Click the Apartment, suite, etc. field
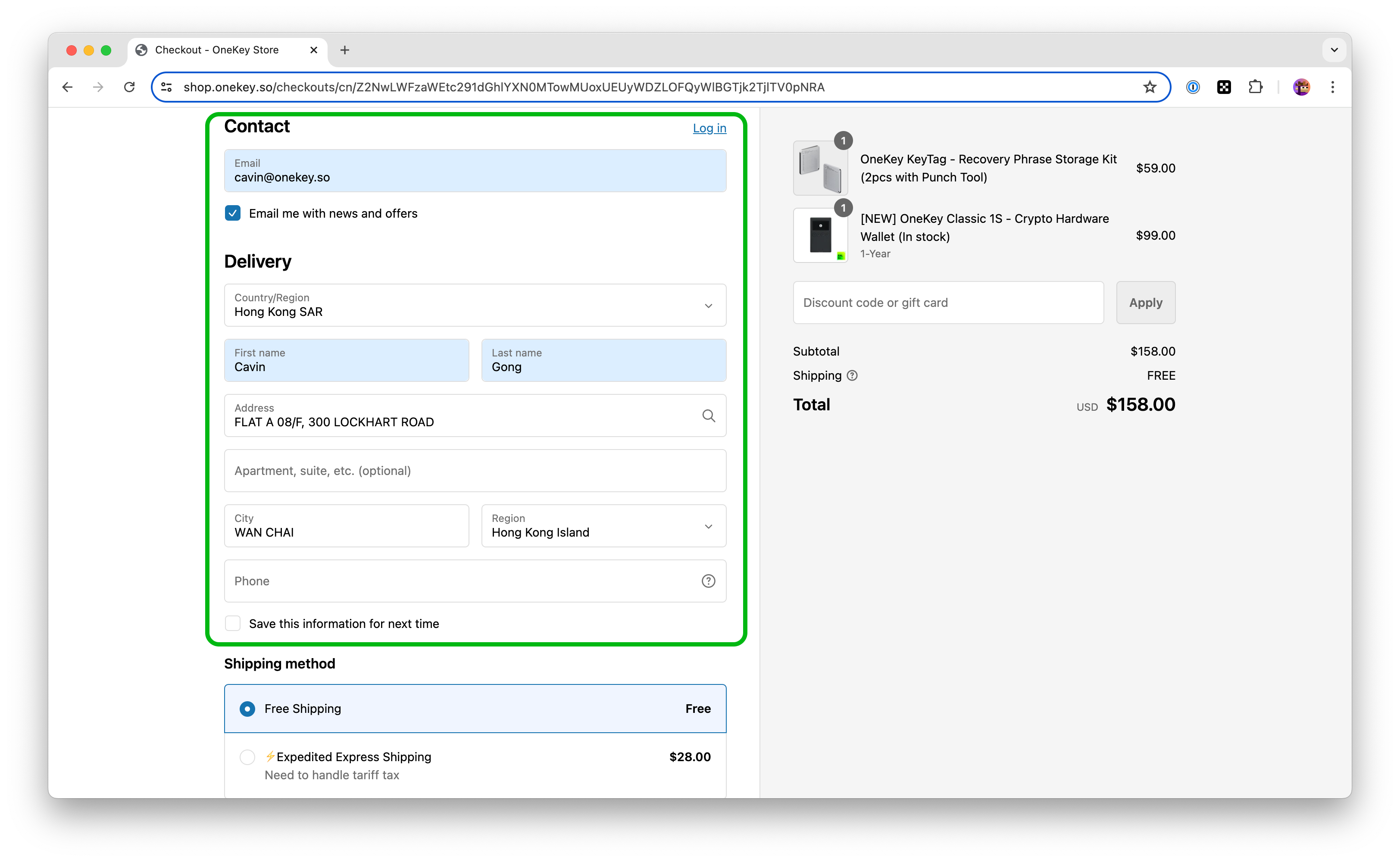 click(475, 471)
